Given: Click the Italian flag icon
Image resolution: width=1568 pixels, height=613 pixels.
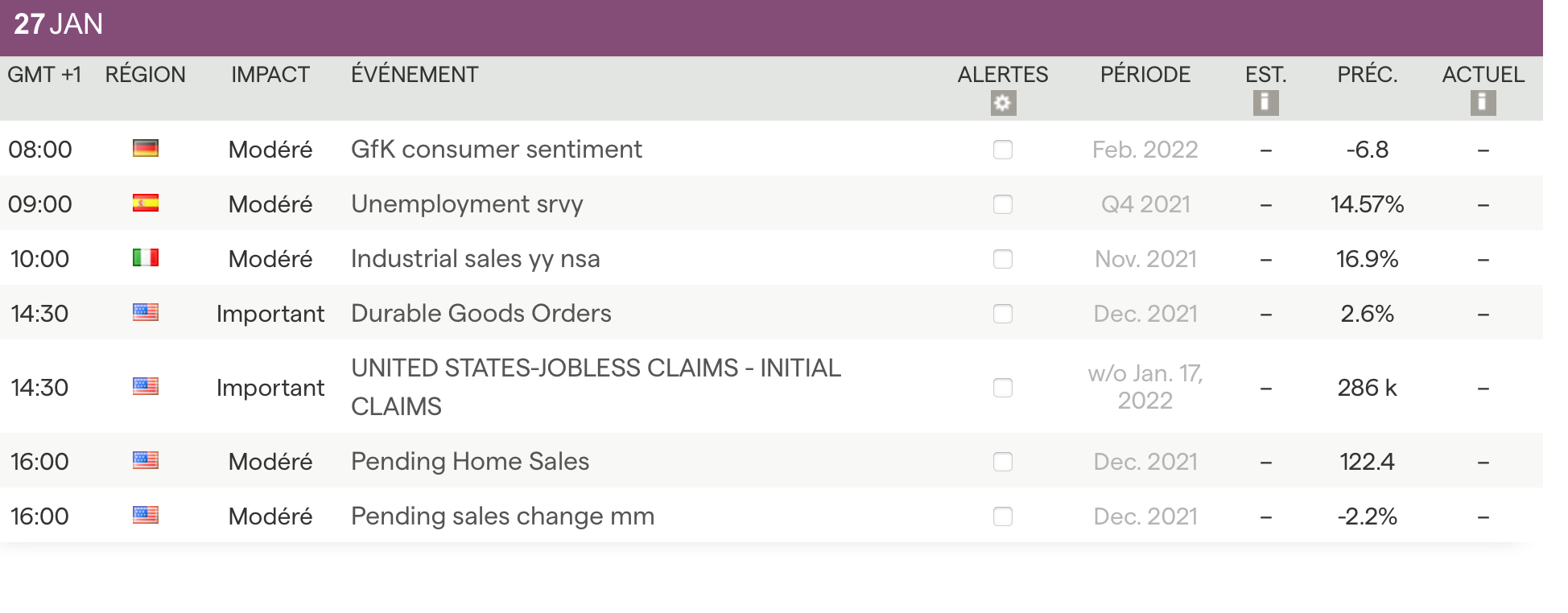Looking at the screenshot, I should coord(146,258).
